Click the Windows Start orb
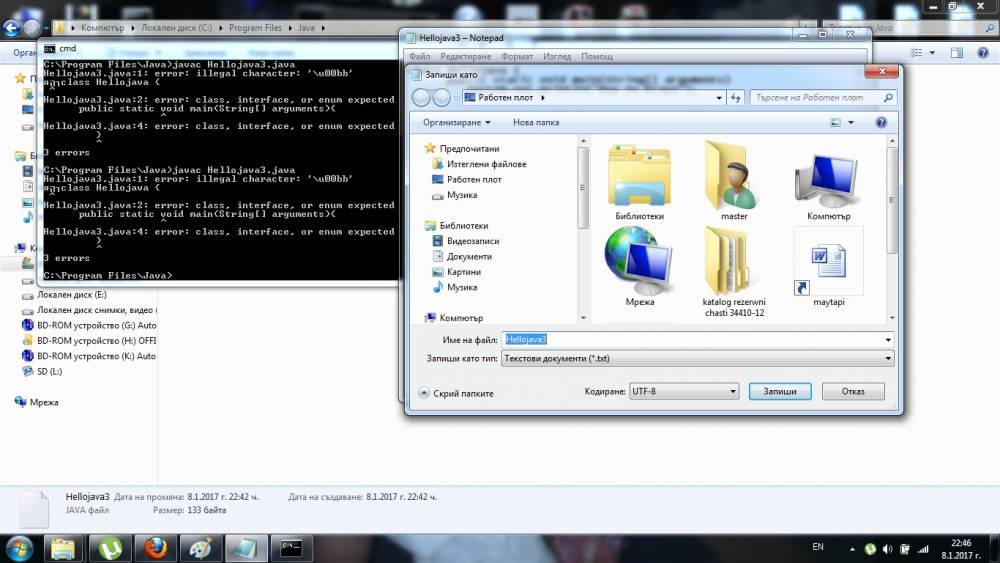Screen dimensions: 1000x563 click(x=18, y=548)
